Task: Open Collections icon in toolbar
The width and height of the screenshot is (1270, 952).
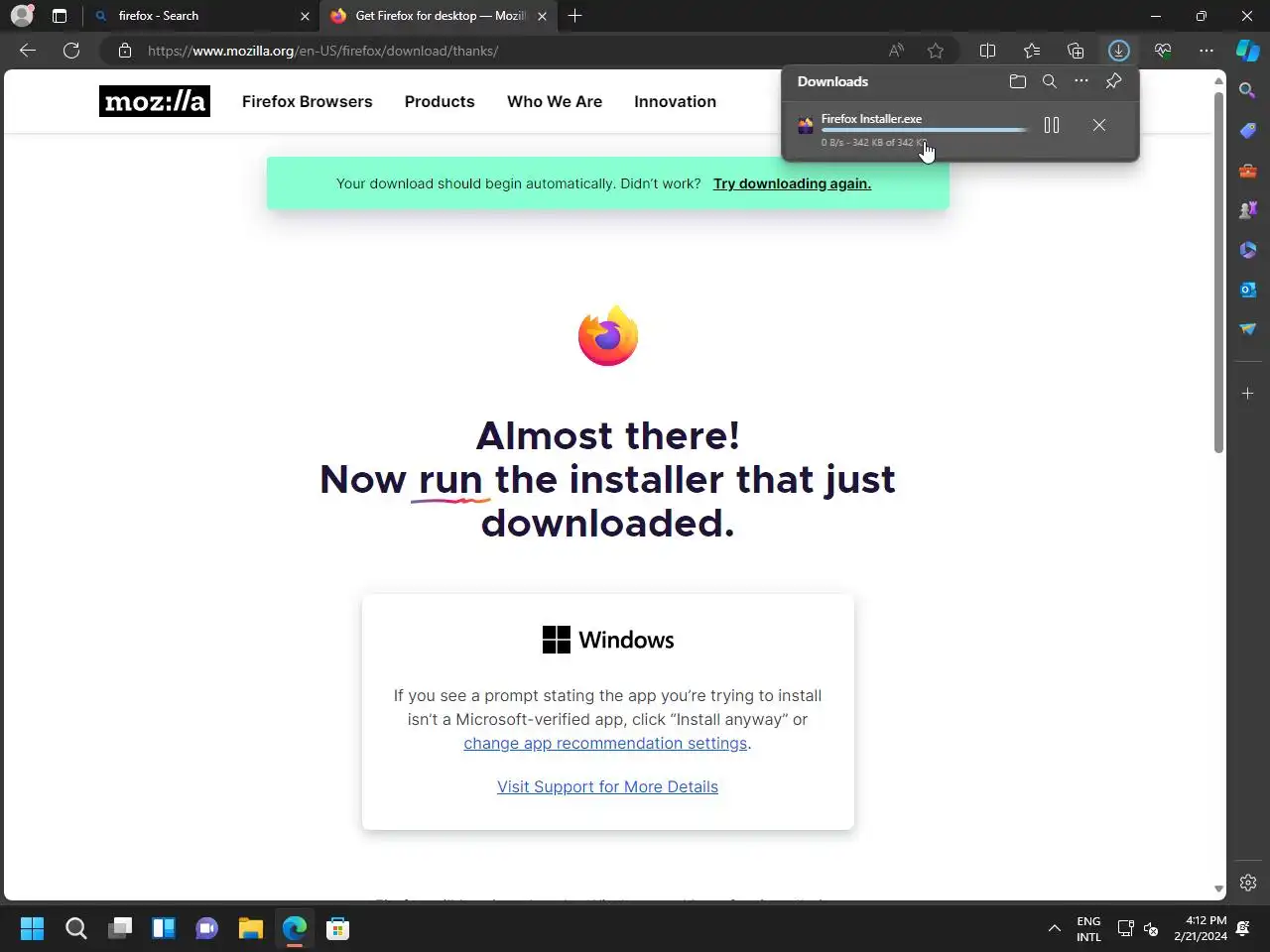Action: [1076, 51]
